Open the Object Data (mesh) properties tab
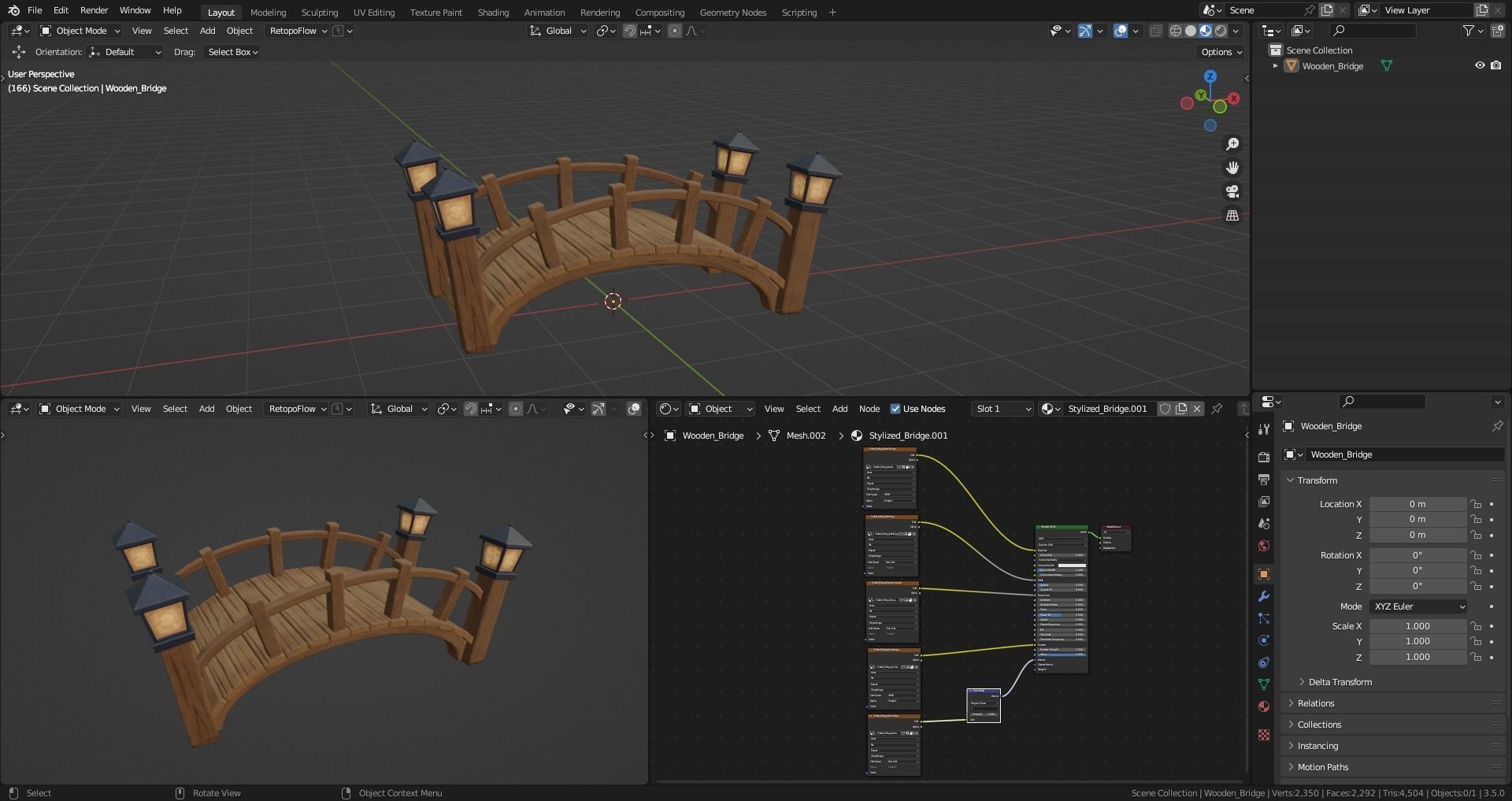This screenshot has height=801, width=1512. tap(1264, 684)
